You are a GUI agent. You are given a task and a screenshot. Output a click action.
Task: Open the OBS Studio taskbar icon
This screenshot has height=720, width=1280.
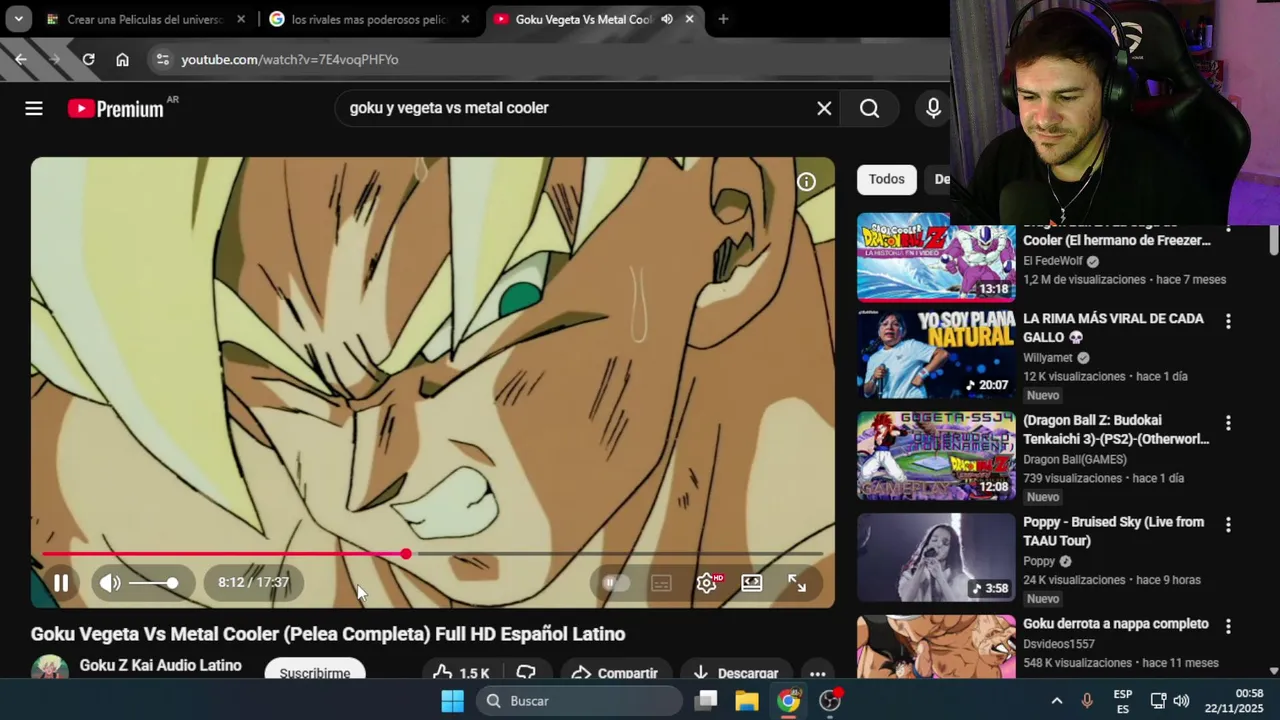(831, 701)
